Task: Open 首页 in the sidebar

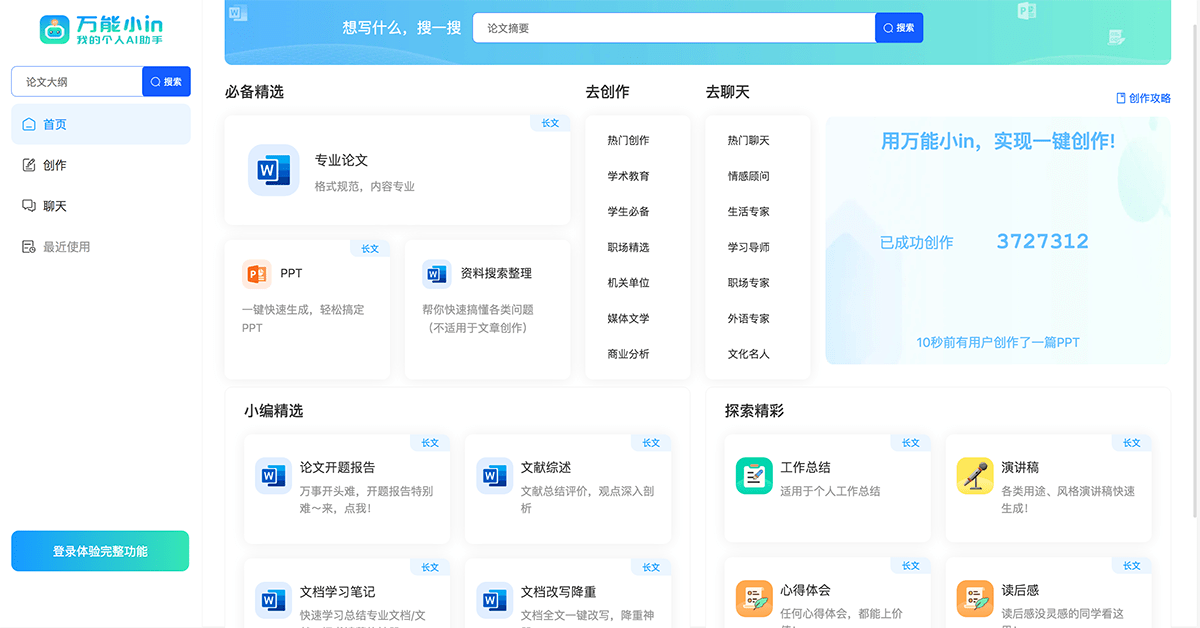Action: (100, 124)
